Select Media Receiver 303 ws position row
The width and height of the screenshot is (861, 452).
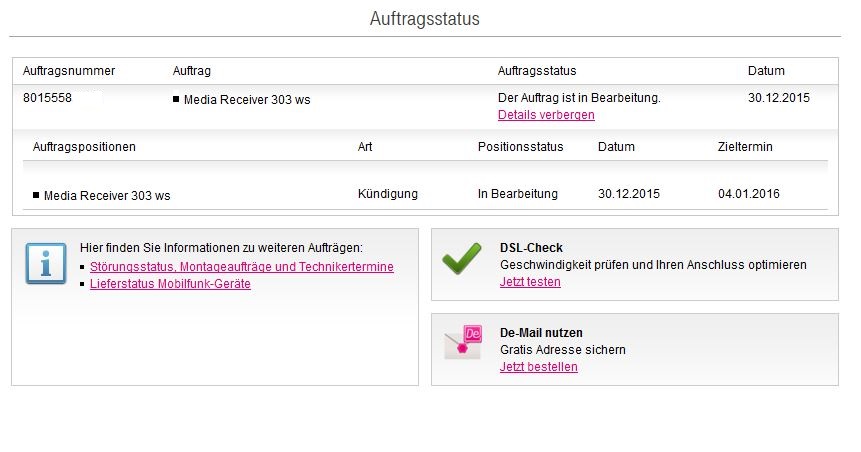click(x=107, y=196)
